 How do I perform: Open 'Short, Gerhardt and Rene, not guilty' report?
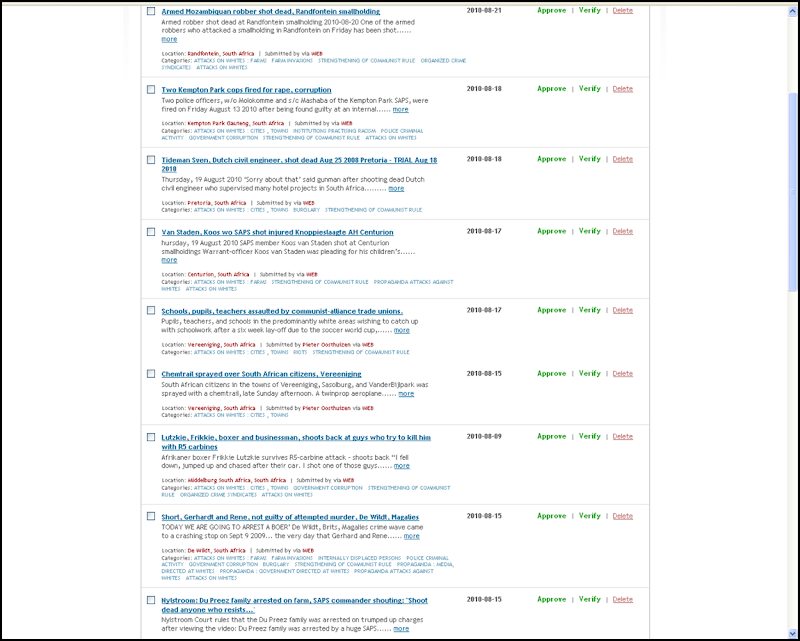(290, 517)
